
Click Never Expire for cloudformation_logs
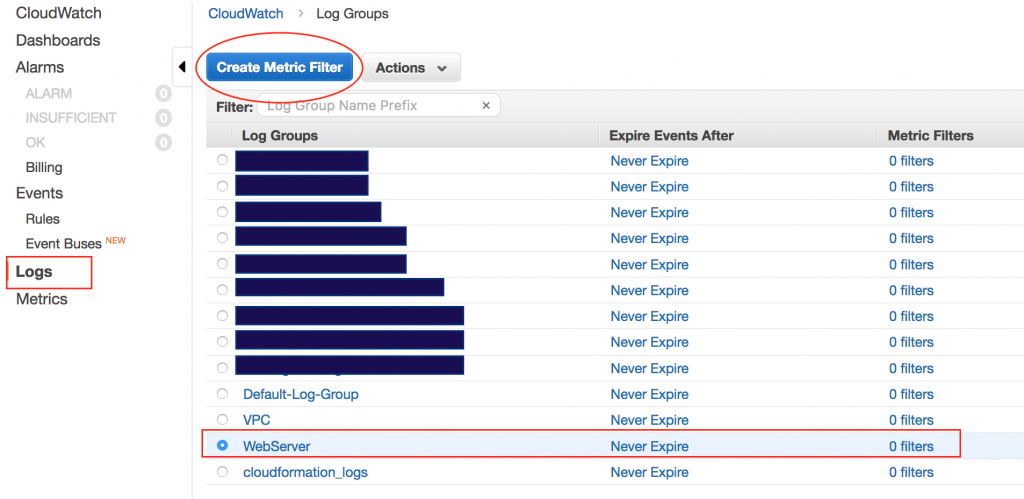pos(649,472)
